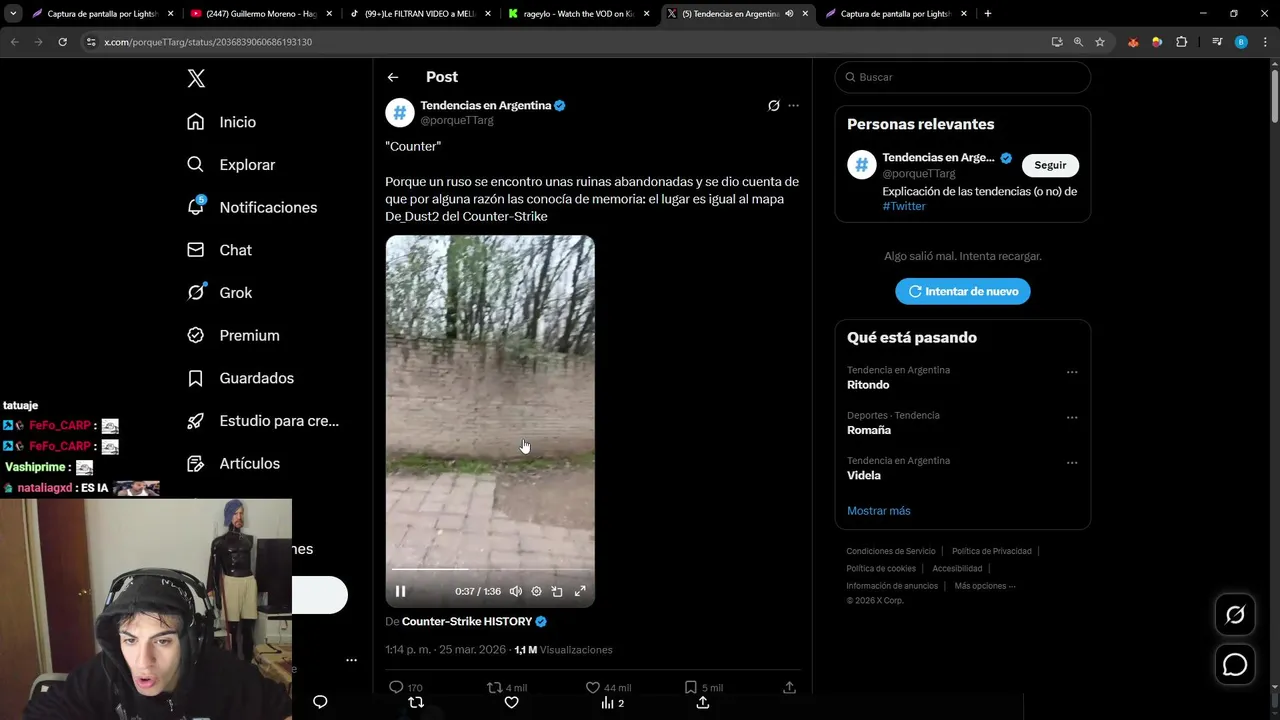Pause the video playback

[x=400, y=591]
